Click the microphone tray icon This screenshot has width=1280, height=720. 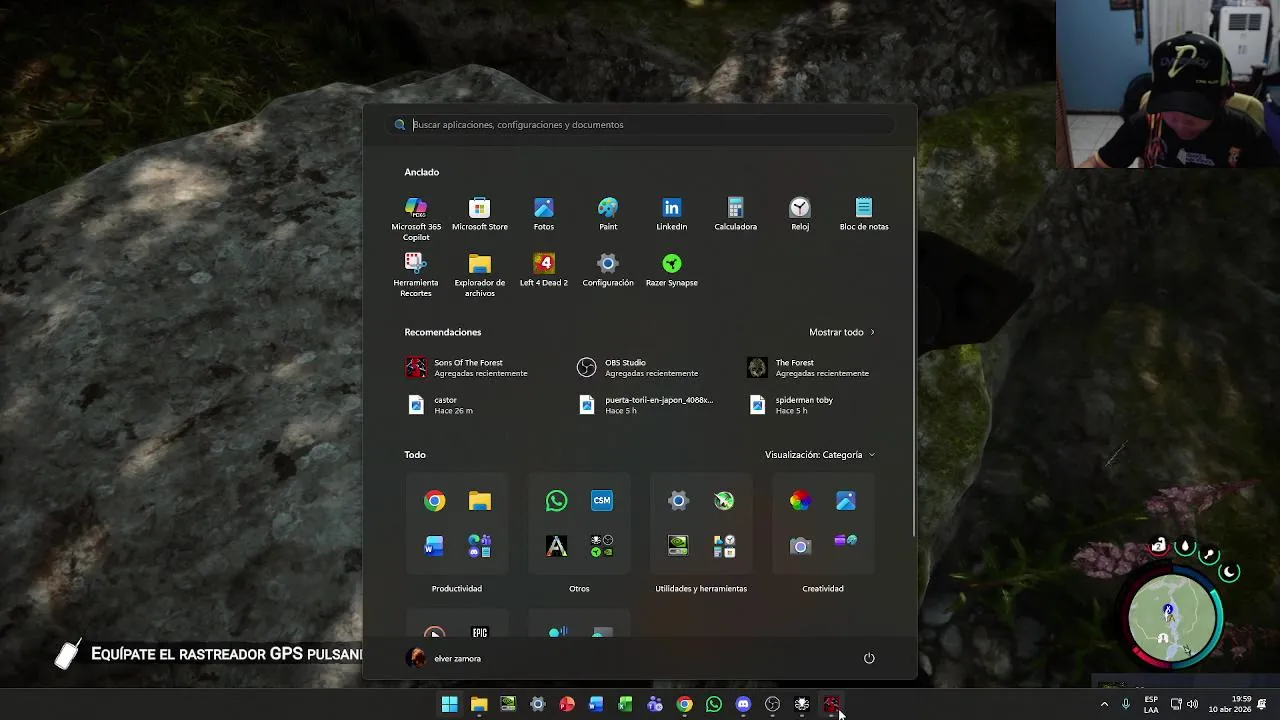pos(1126,705)
